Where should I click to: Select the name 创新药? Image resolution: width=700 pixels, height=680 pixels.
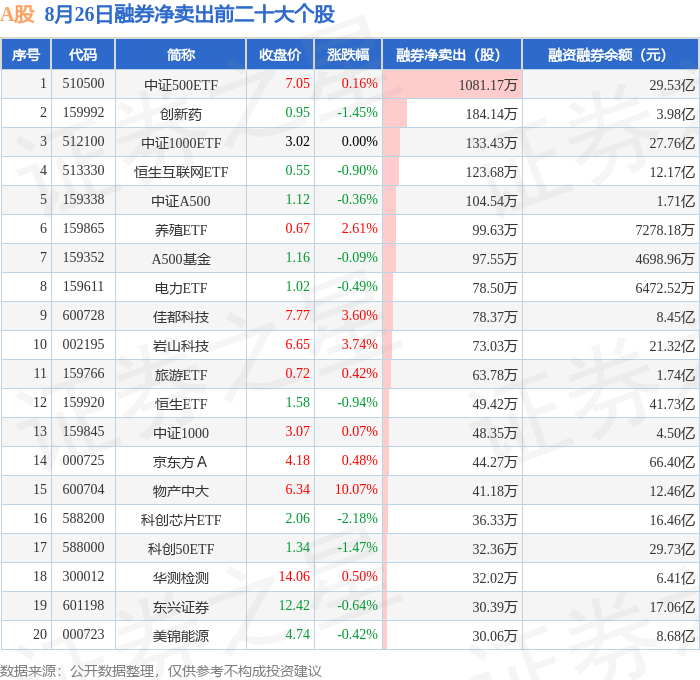[x=181, y=114]
